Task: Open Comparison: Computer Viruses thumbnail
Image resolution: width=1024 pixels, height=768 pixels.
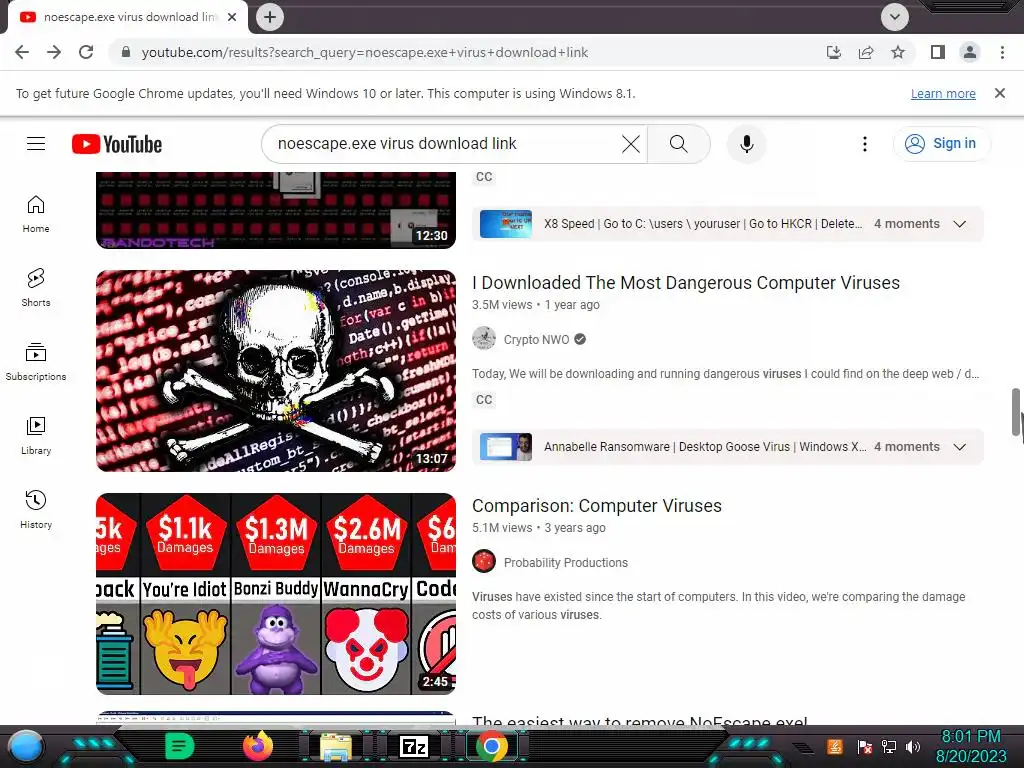Action: click(276, 594)
